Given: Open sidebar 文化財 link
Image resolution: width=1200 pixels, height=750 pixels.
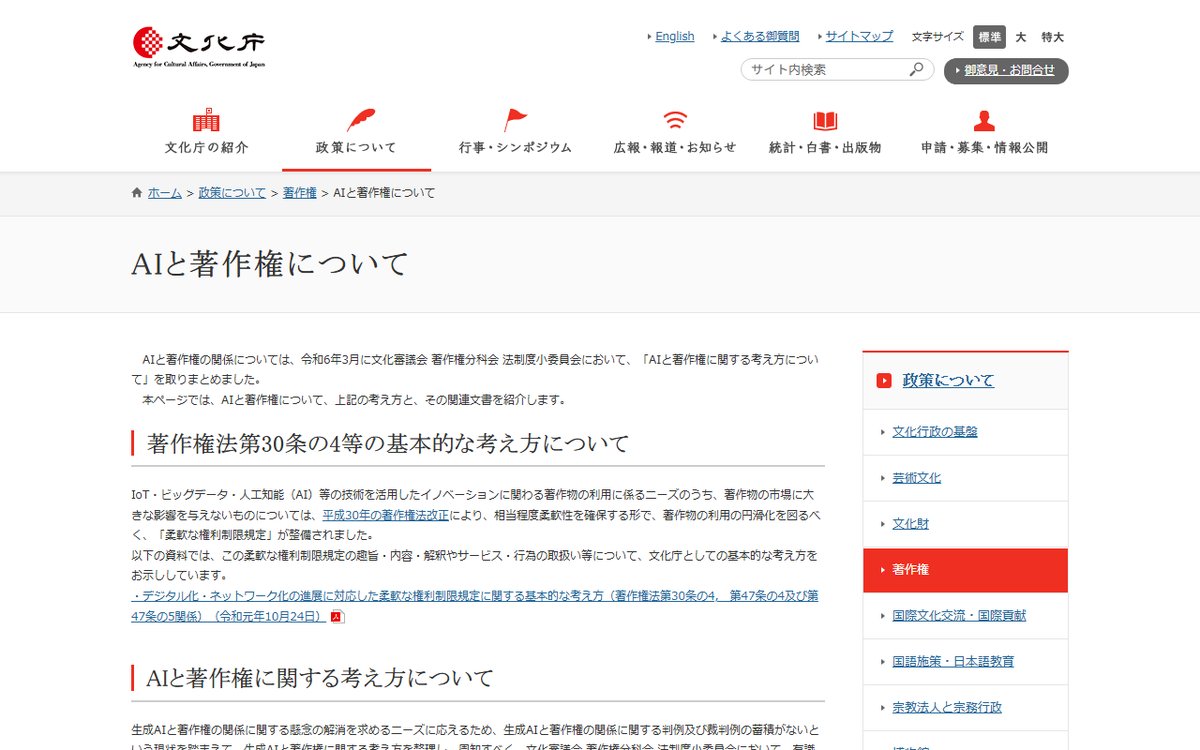Looking at the screenshot, I should click(x=910, y=524).
